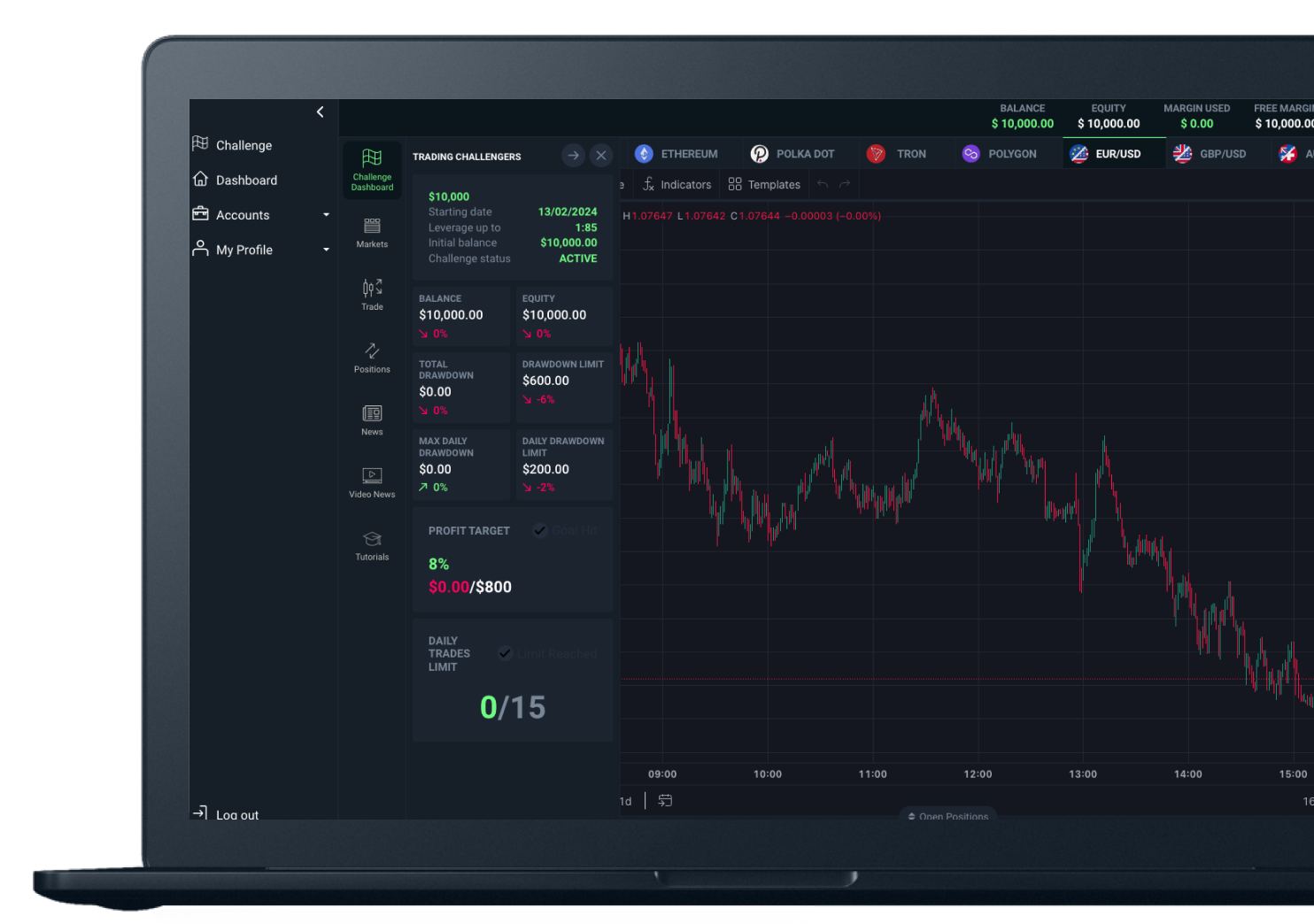Open the Tutorials panel
Viewport: 1314px width, 924px height.
pos(372,545)
